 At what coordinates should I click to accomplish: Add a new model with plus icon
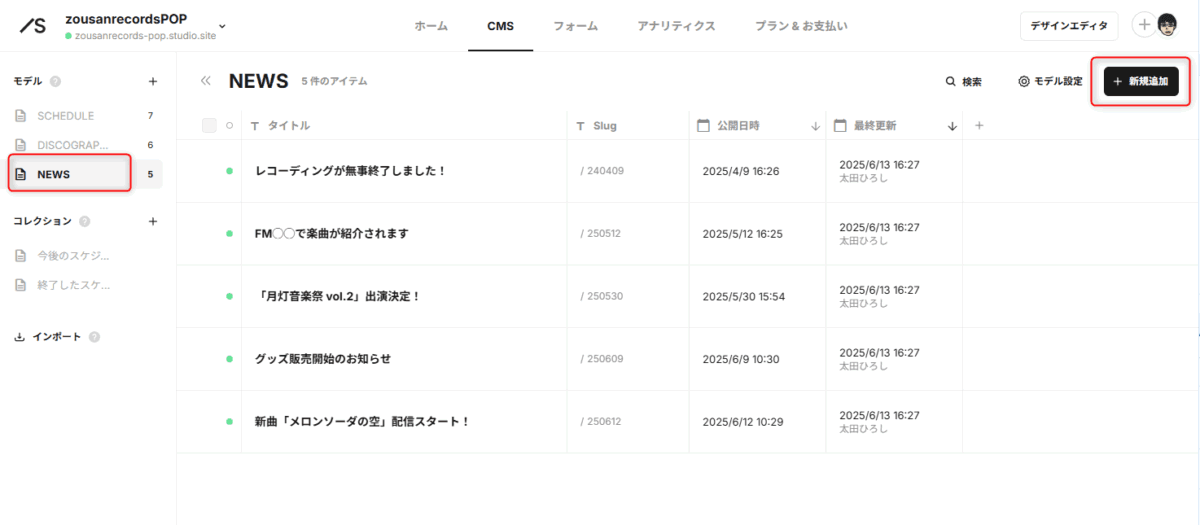pos(153,81)
